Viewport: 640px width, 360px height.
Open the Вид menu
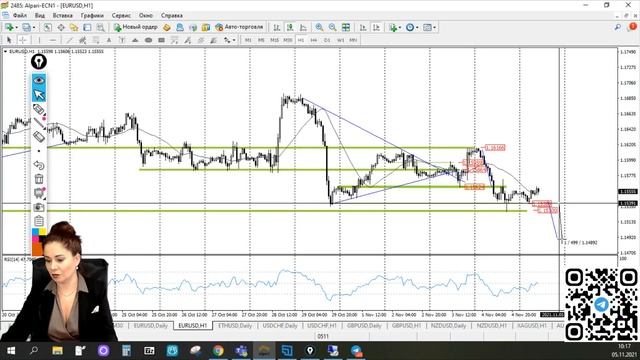click(x=40, y=16)
